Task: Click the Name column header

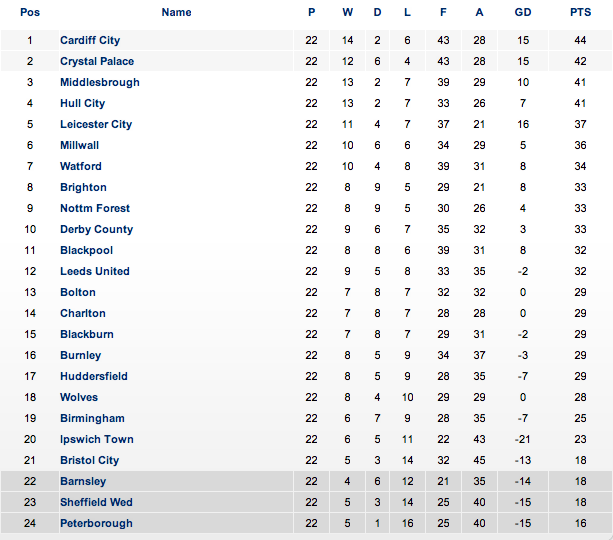Action: click(176, 13)
